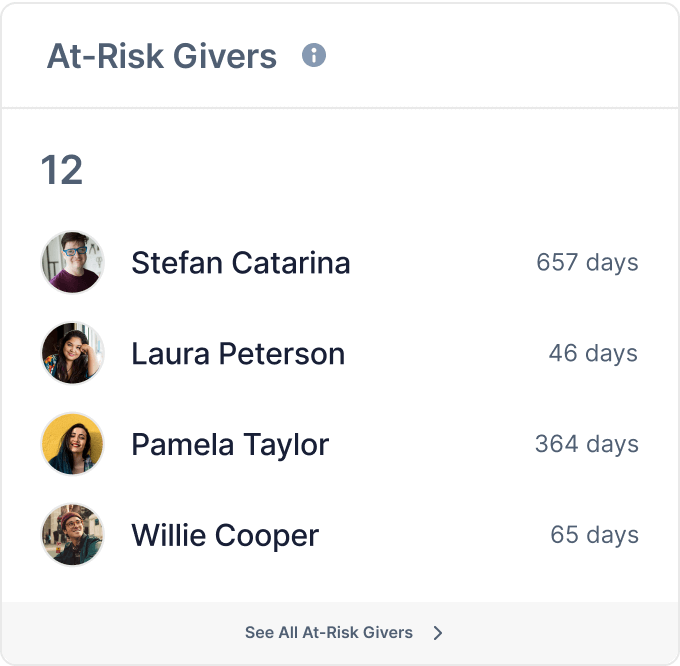Open Laura Peterson's name entry
This screenshot has width=680, height=666.
(x=238, y=353)
